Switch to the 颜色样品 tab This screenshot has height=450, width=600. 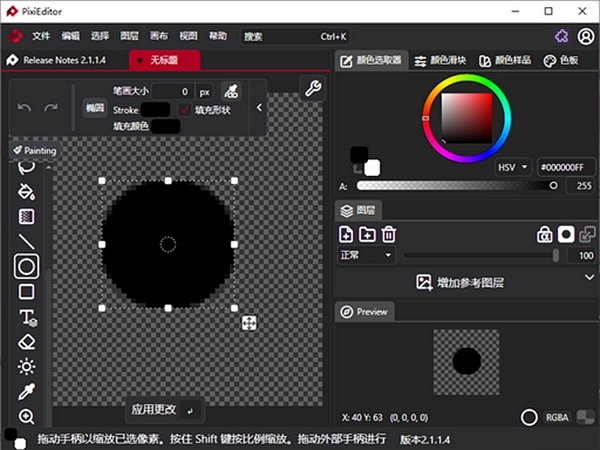point(505,60)
